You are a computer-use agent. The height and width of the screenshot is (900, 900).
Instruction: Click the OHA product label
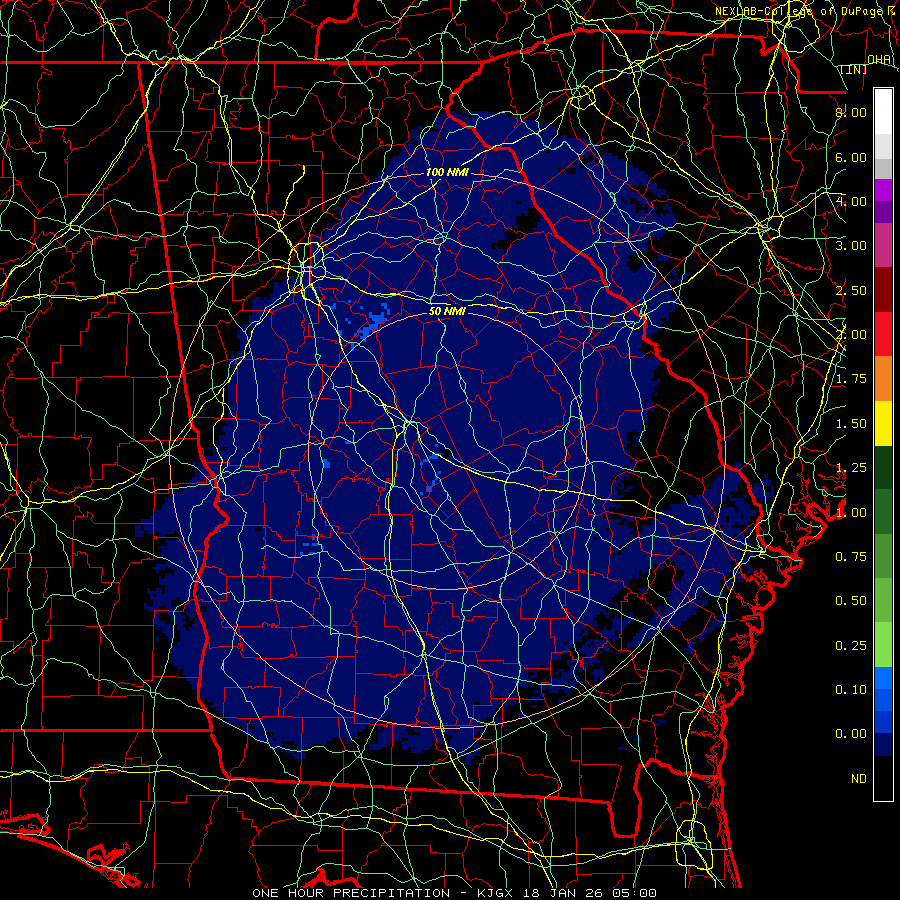tap(879, 59)
